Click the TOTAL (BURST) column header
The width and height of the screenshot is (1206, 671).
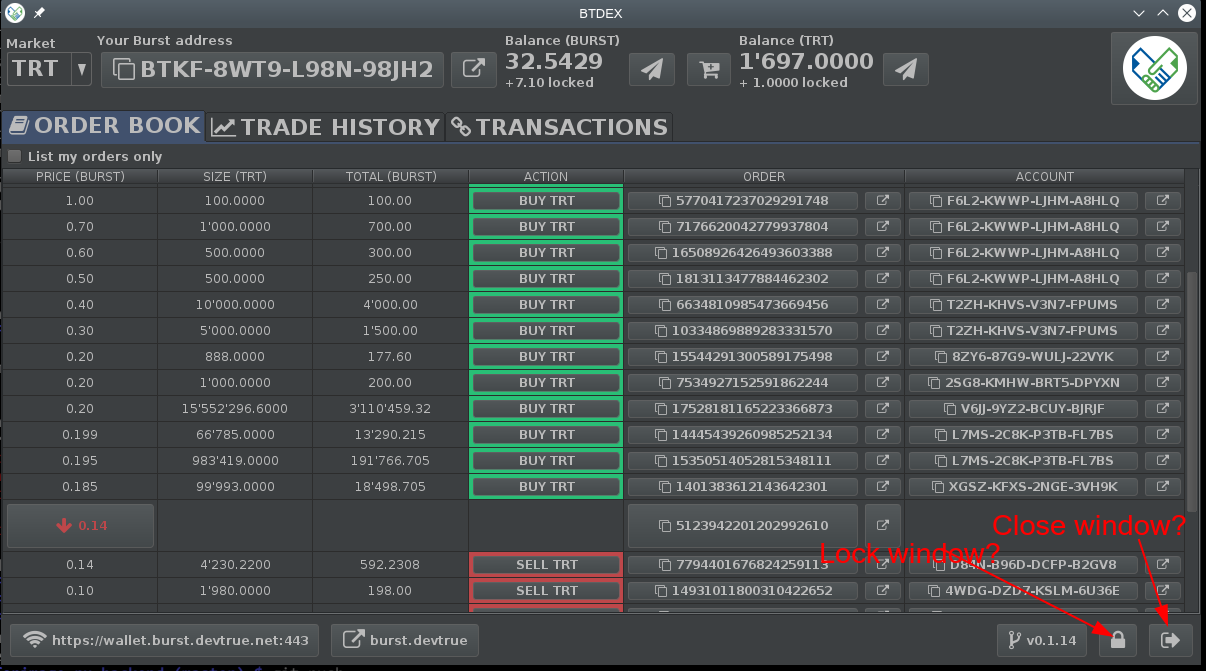click(391, 177)
